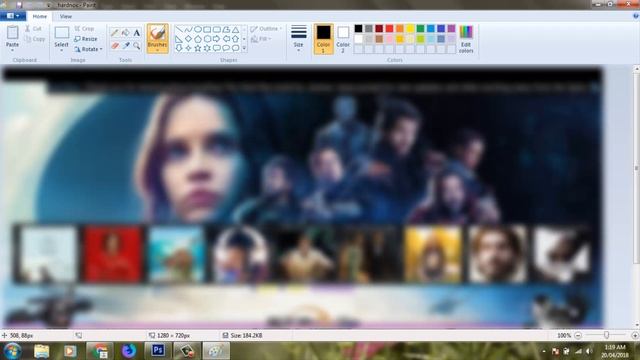Screen dimensions: 640x360
Task: Choose the Right triangle shape
Action: click(x=179, y=39)
